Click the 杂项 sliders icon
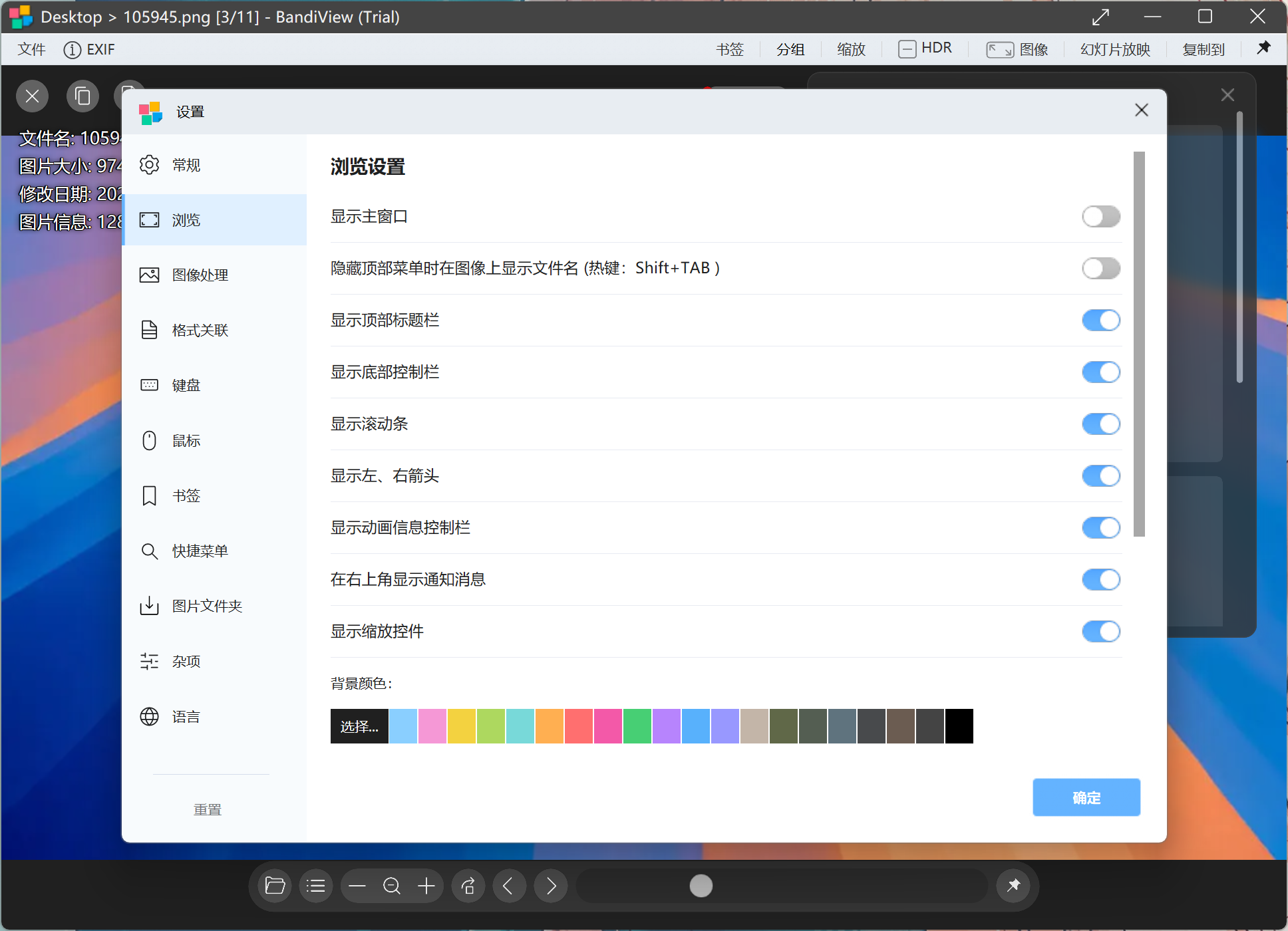Viewport: 1288px width, 931px height. (x=150, y=661)
